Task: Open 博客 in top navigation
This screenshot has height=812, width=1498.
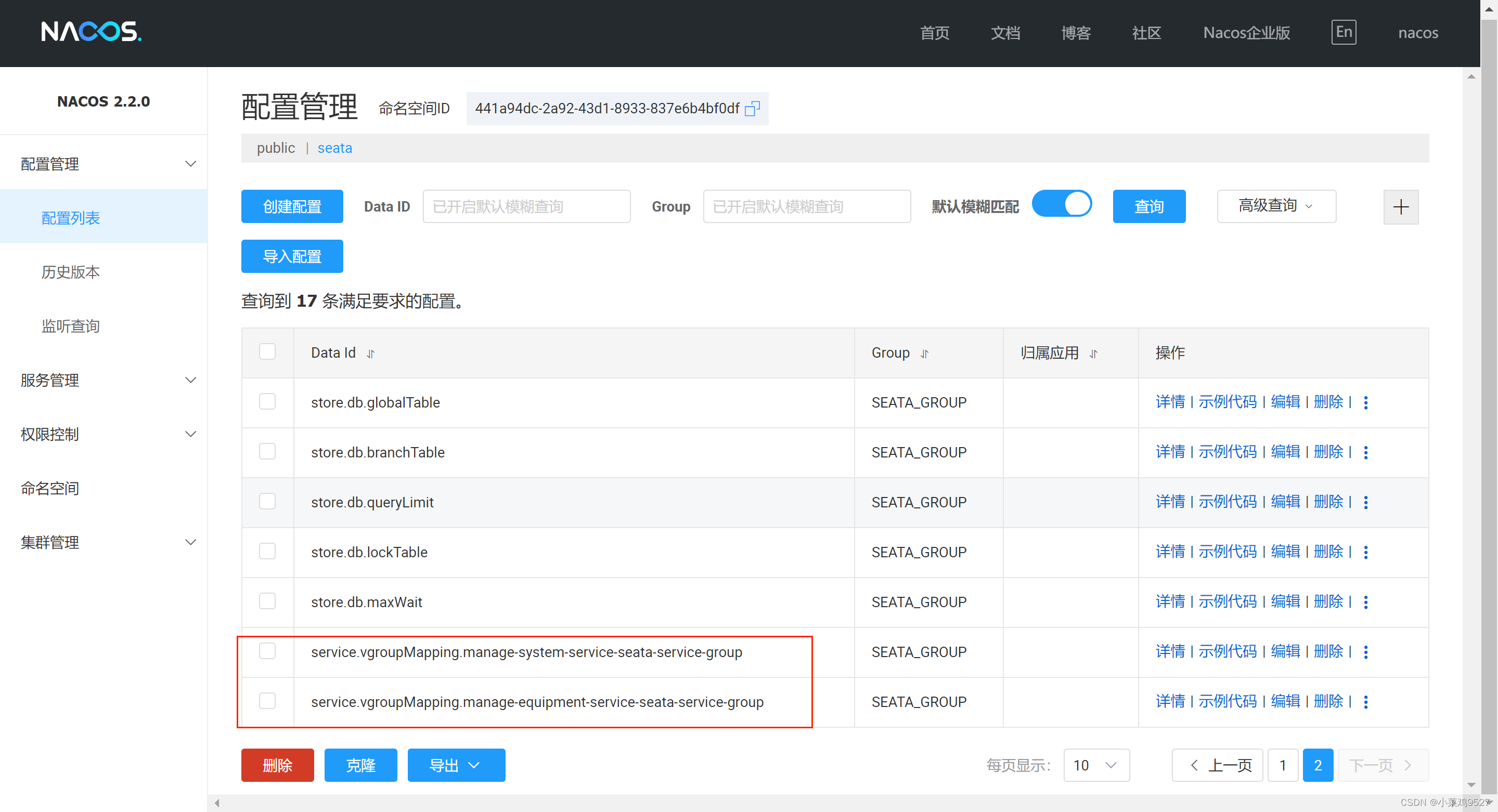Action: click(1076, 33)
